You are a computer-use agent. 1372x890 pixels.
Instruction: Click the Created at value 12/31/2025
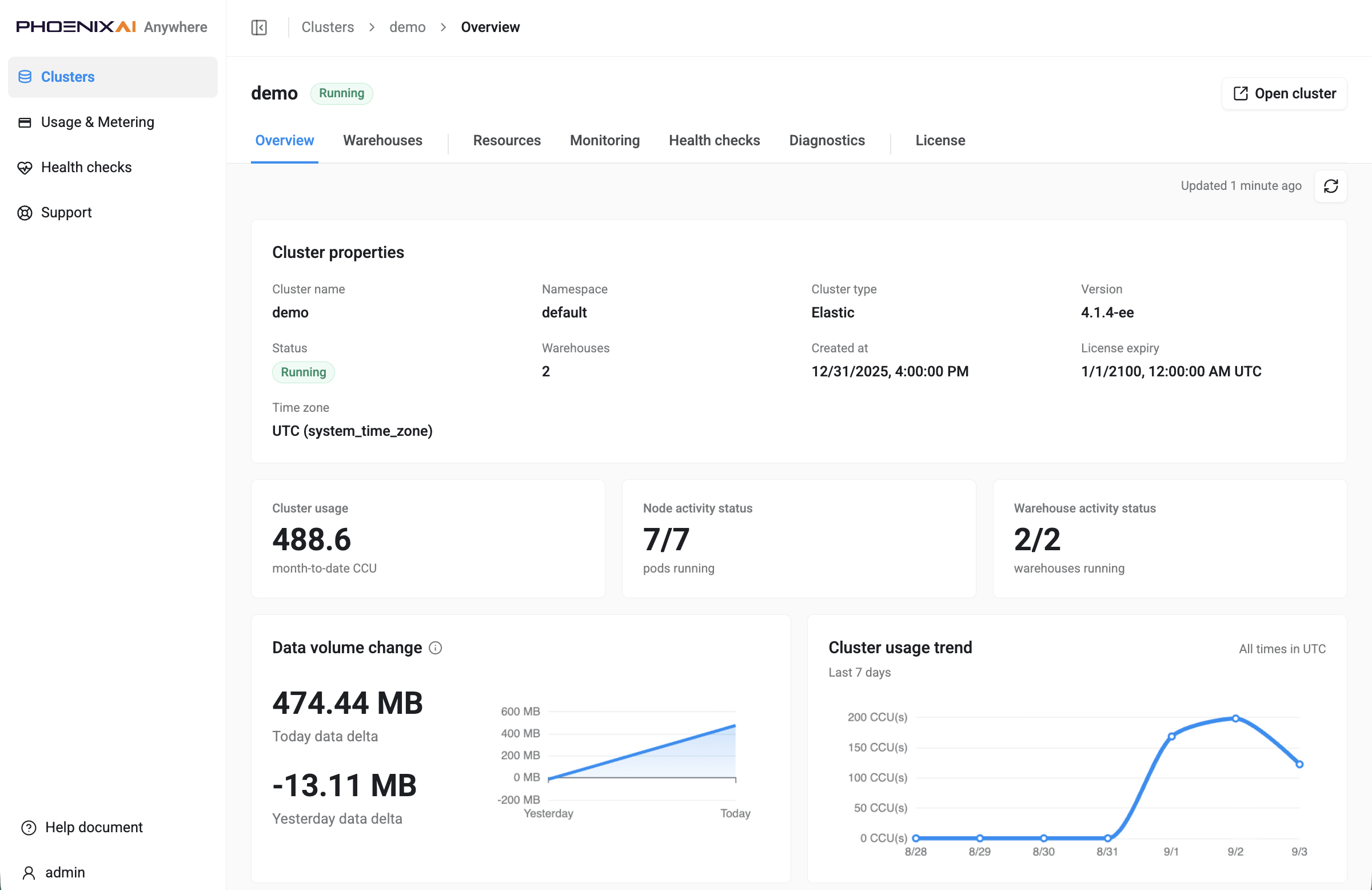click(890, 371)
